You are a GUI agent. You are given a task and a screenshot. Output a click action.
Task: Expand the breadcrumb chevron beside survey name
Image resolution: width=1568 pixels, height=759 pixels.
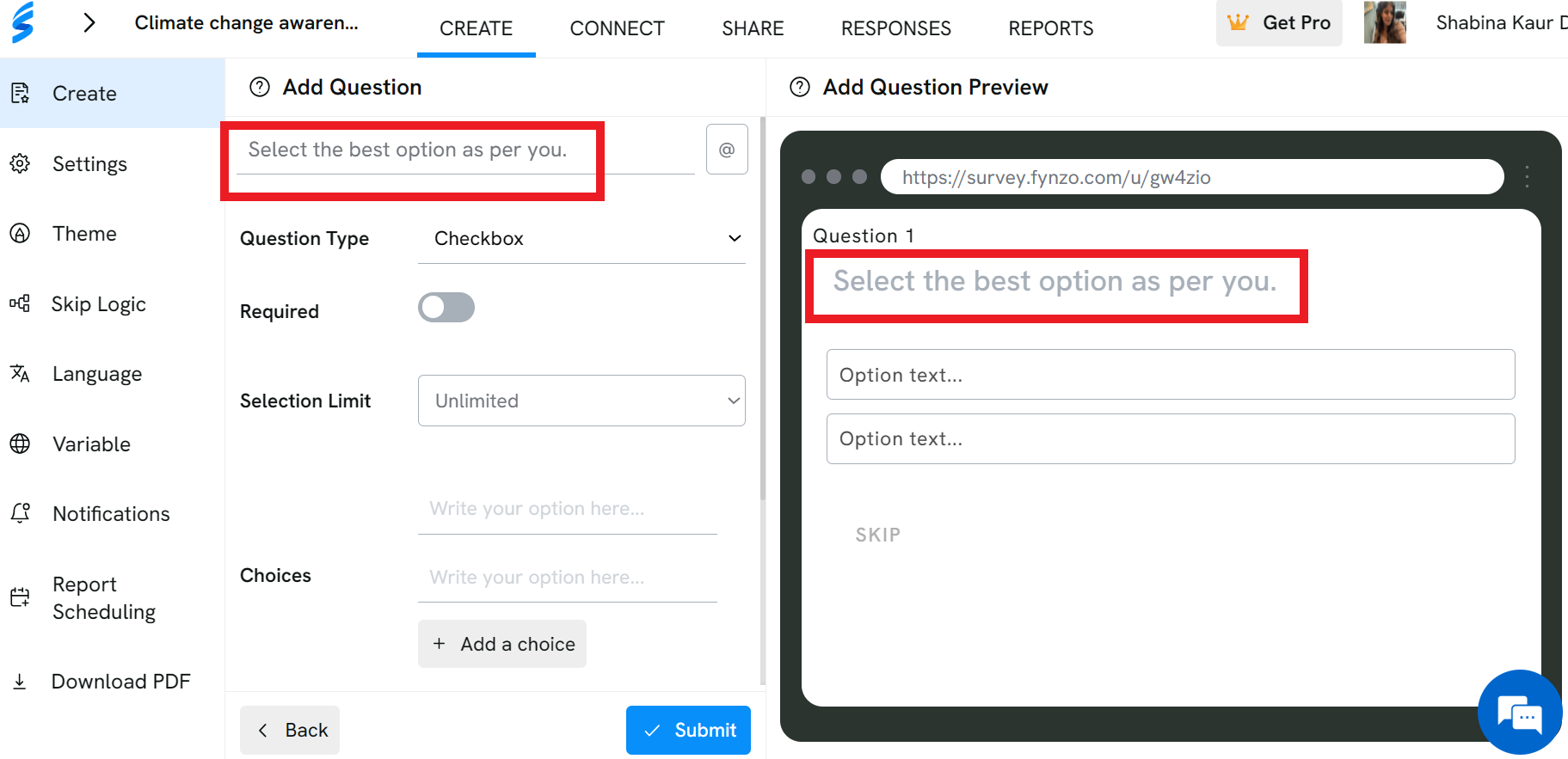(x=89, y=22)
